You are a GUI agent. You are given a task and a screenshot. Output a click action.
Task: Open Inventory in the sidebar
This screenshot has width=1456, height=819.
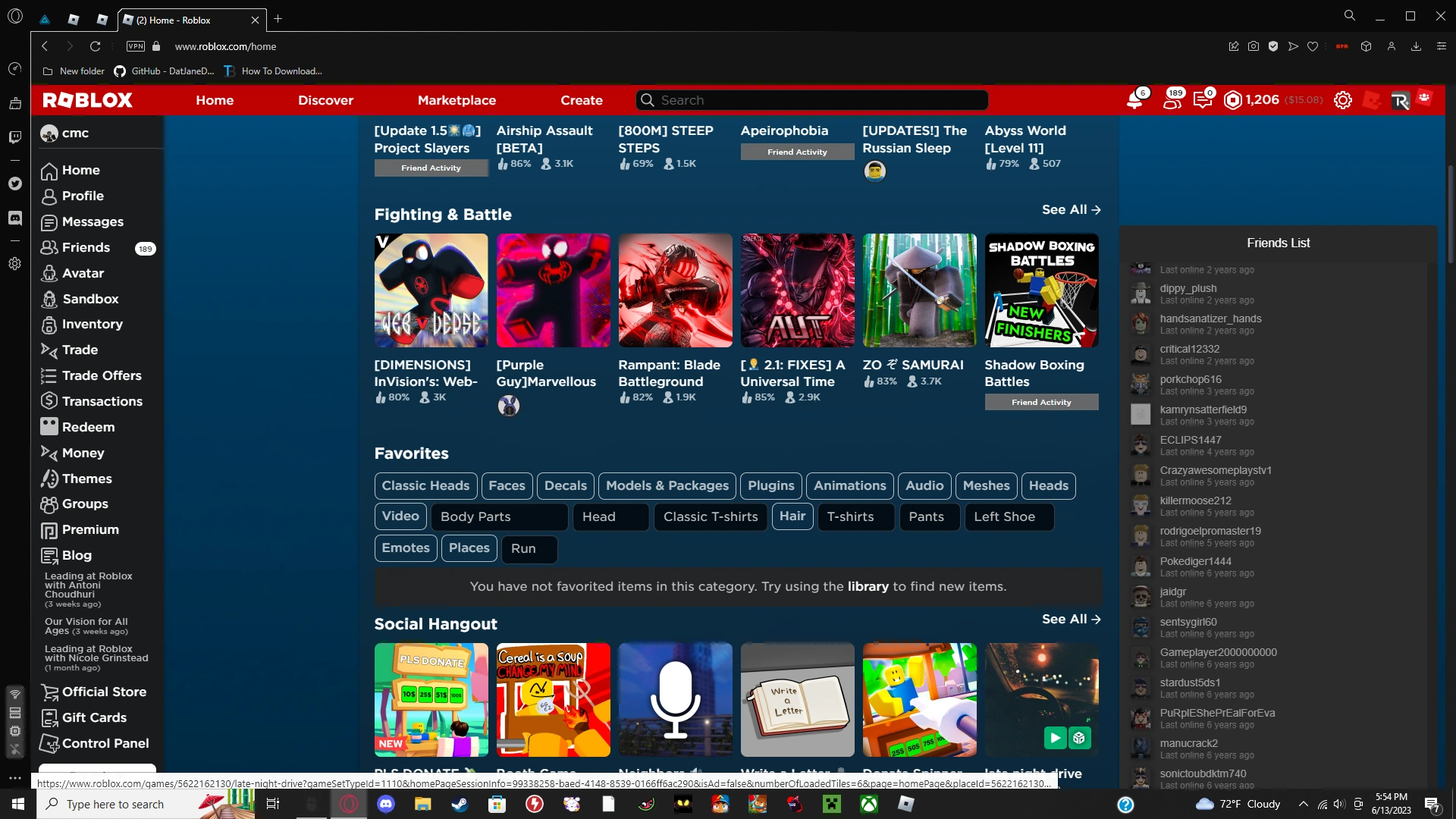tap(92, 325)
